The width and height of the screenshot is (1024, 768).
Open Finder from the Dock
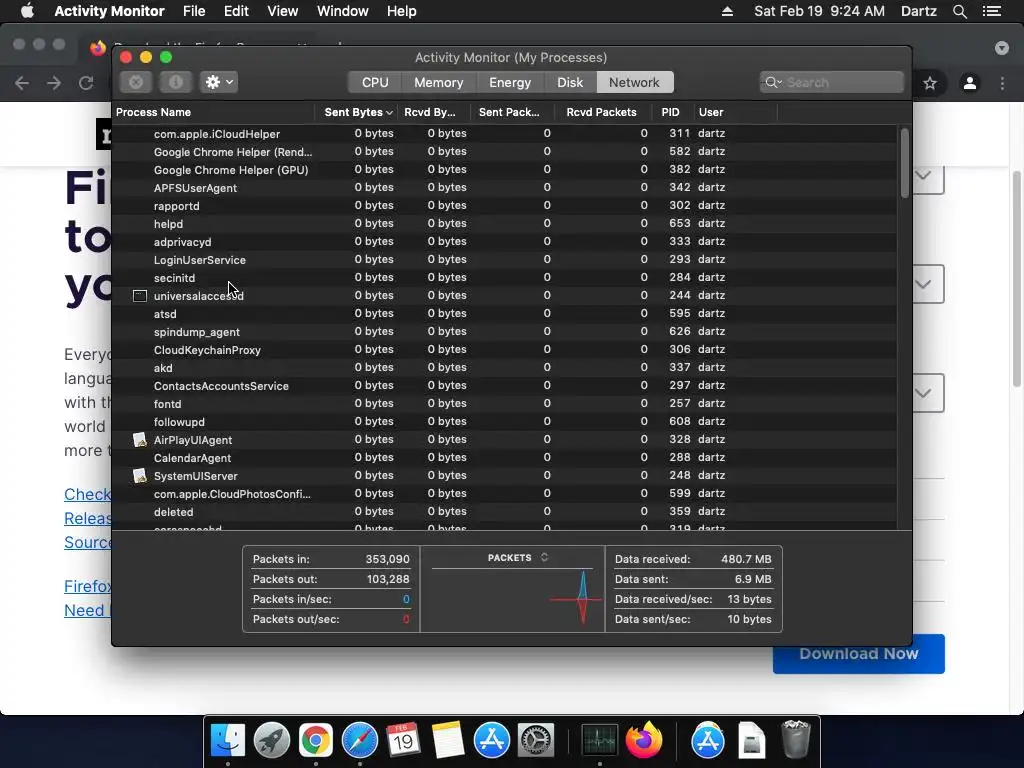pyautogui.click(x=228, y=741)
